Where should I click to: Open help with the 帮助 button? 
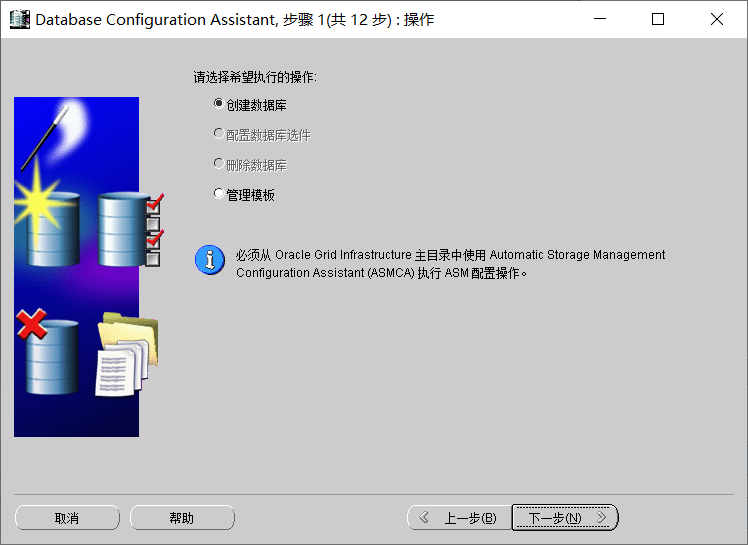tap(182, 518)
